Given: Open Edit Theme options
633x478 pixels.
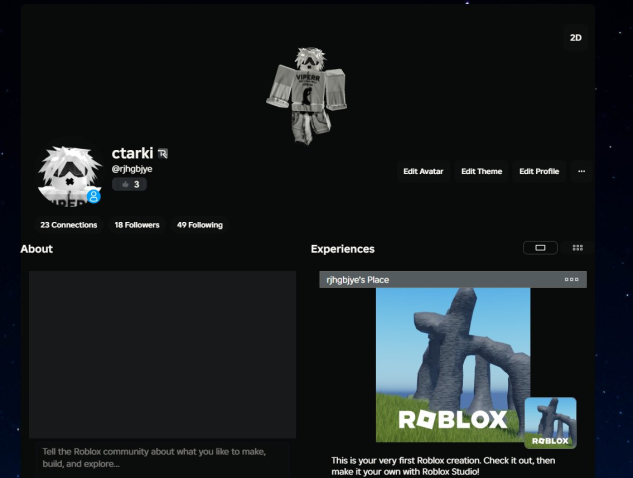Looking at the screenshot, I should click(481, 171).
